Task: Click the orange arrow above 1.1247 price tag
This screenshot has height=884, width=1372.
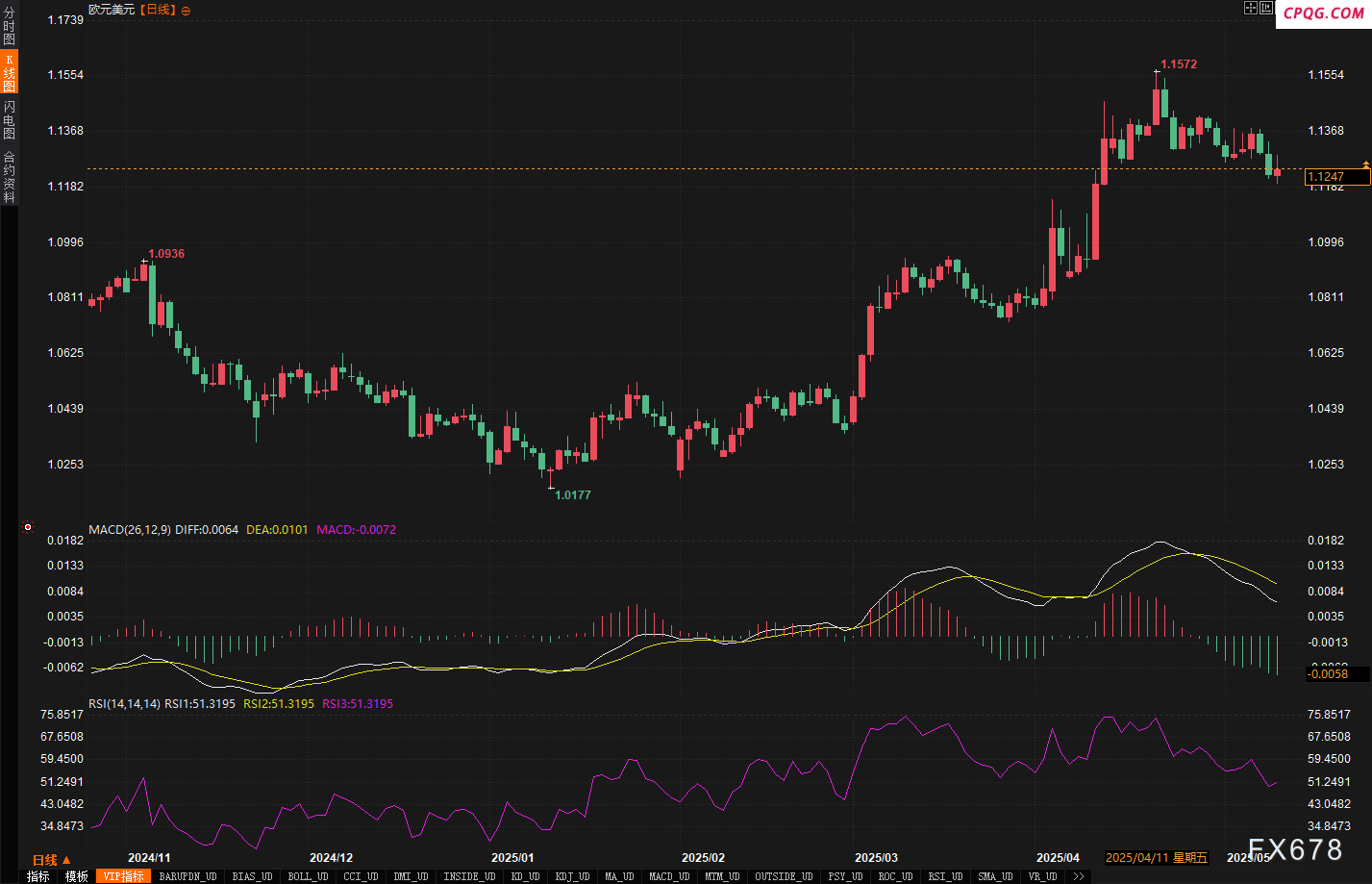Action: (x=1365, y=165)
